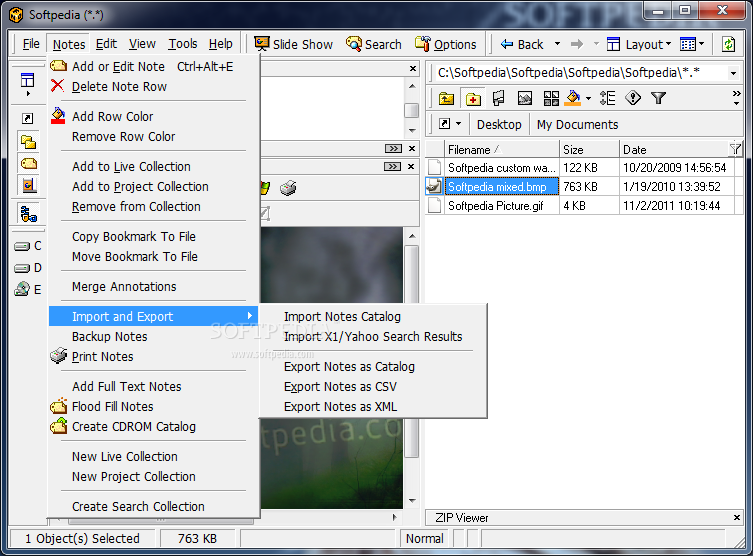Go to the Desktop shortcut
The image size is (753, 556).
499,125
